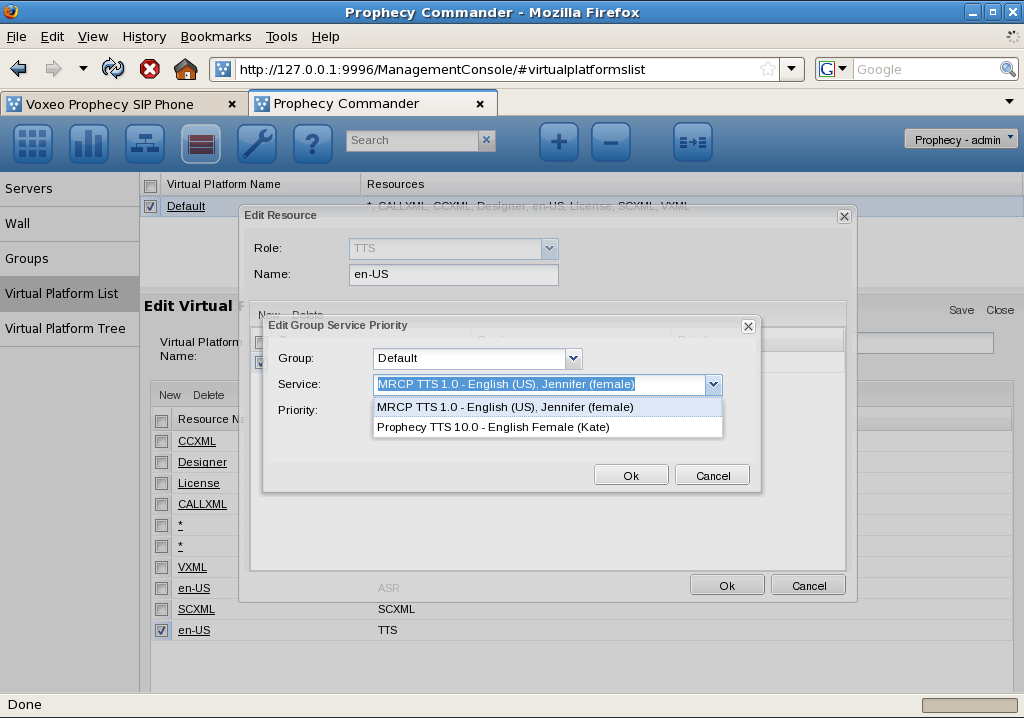This screenshot has width=1024, height=718.
Task: Clear the Commander search box
Action: [x=487, y=140]
